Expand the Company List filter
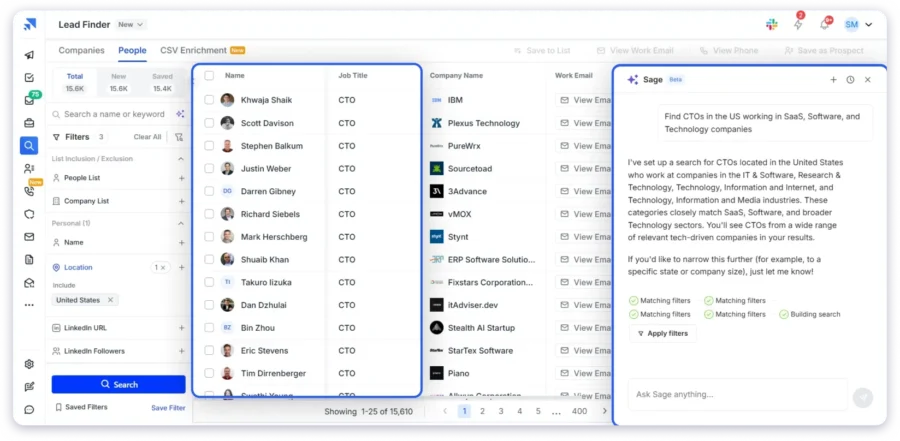This screenshot has height=441, width=900. click(181, 201)
